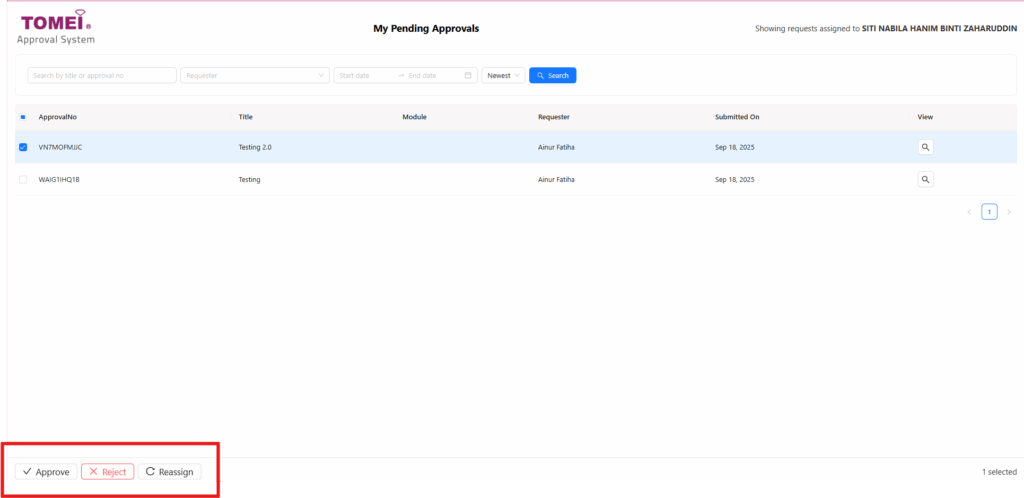Expand the Newest sort dropdown

pos(503,75)
